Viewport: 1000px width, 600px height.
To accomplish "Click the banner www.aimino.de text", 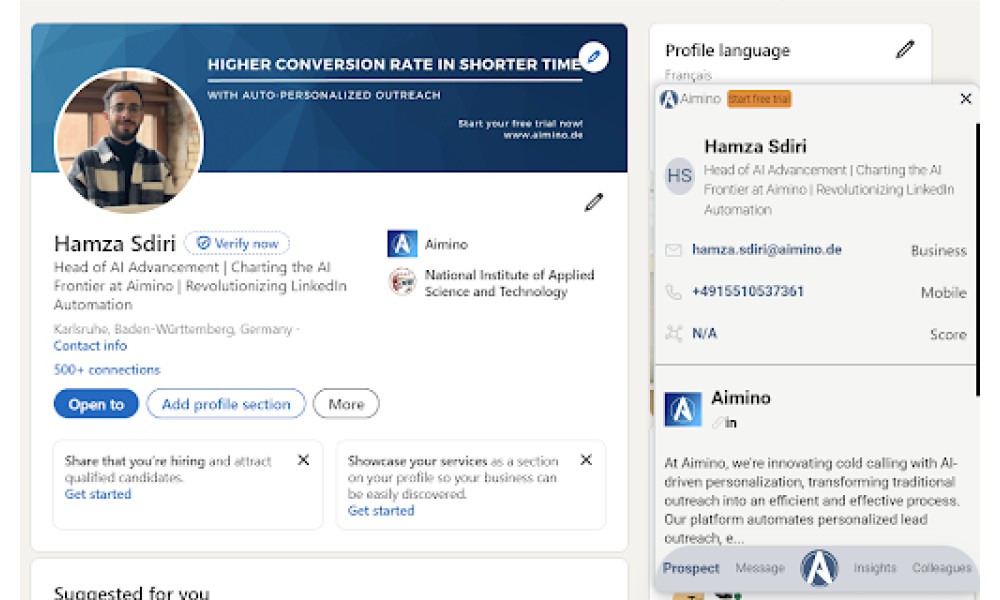I will (x=543, y=135).
